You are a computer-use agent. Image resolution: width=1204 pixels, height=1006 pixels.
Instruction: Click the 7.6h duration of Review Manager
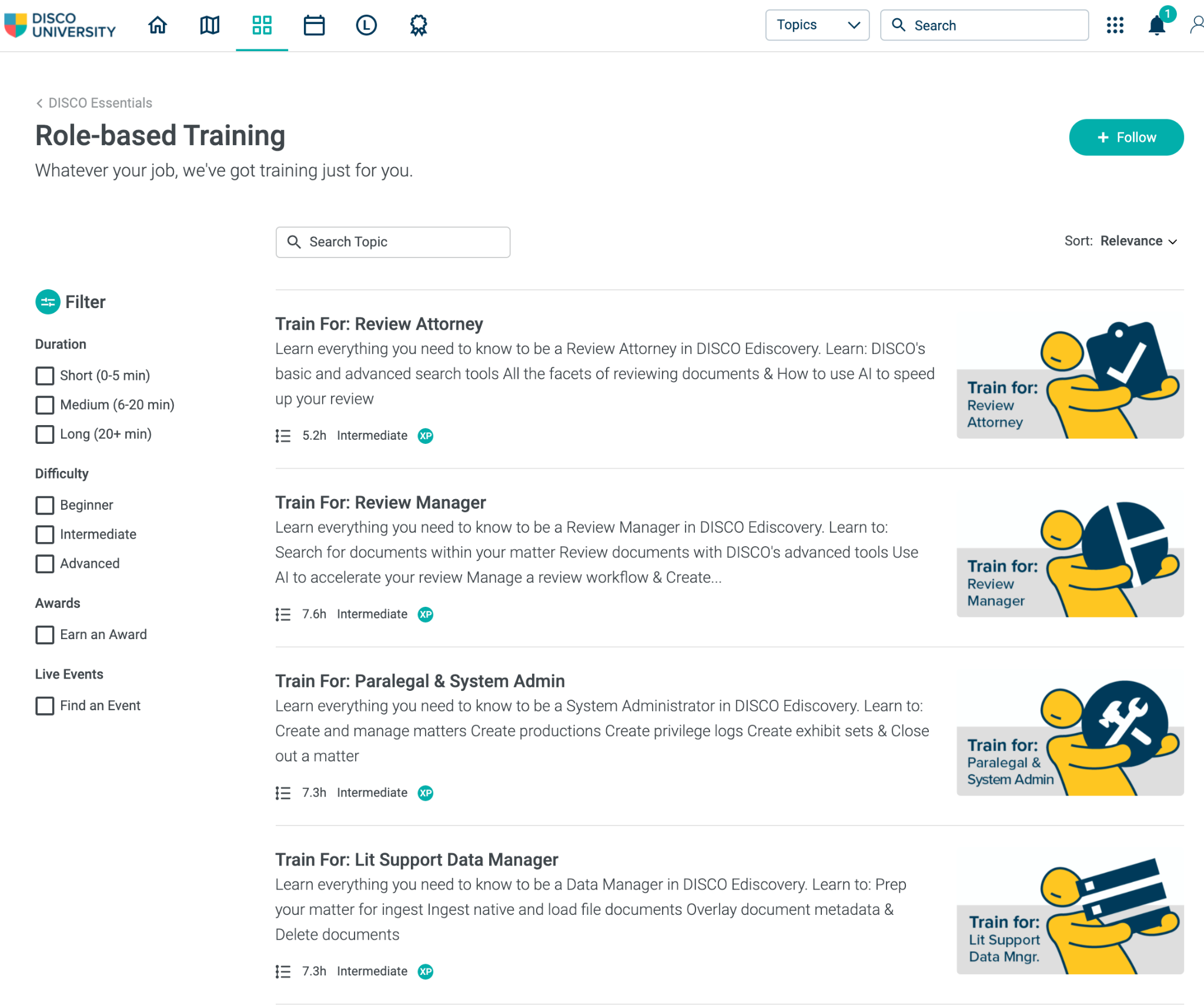[314, 614]
